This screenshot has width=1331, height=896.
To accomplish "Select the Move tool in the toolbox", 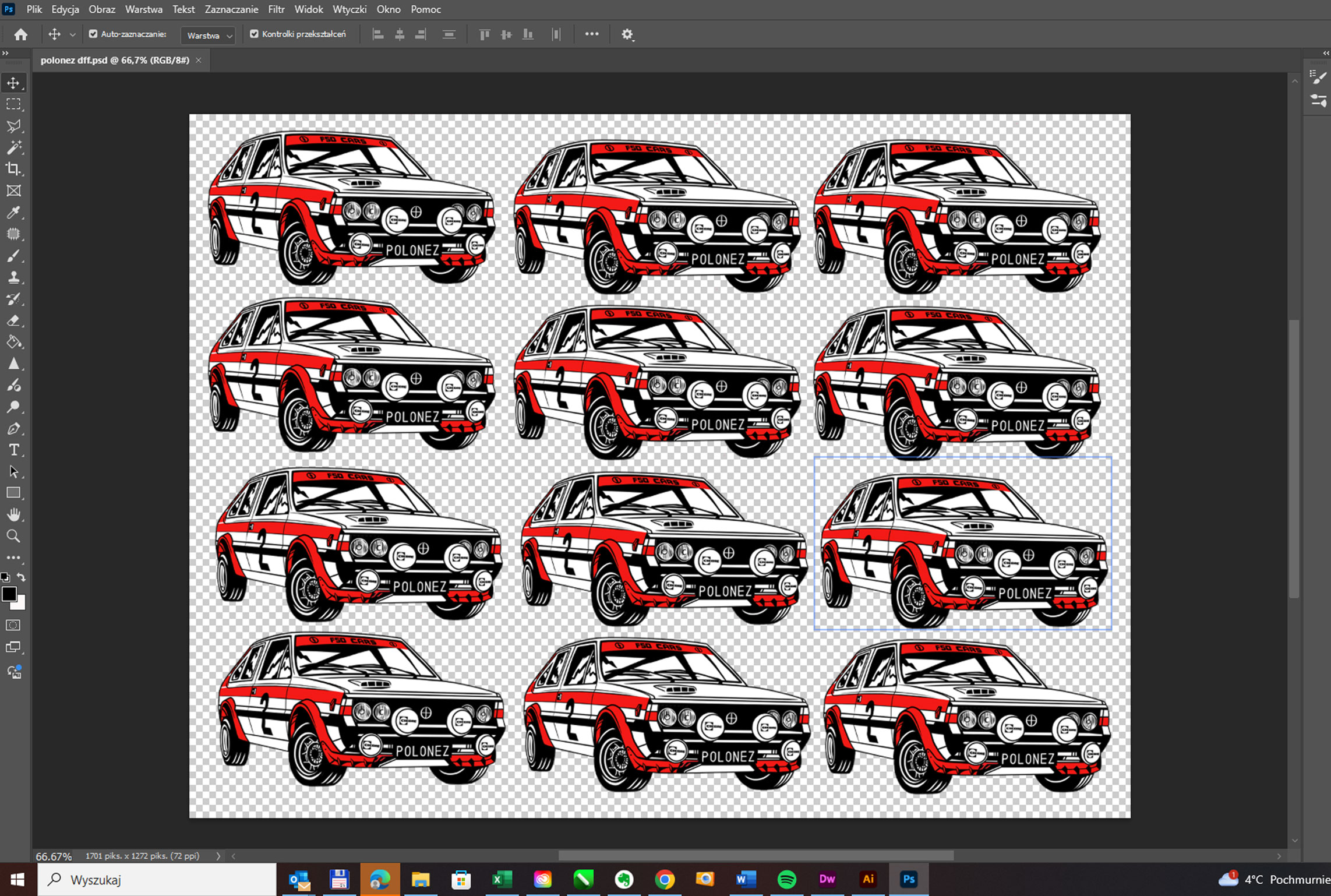I will click(13, 83).
